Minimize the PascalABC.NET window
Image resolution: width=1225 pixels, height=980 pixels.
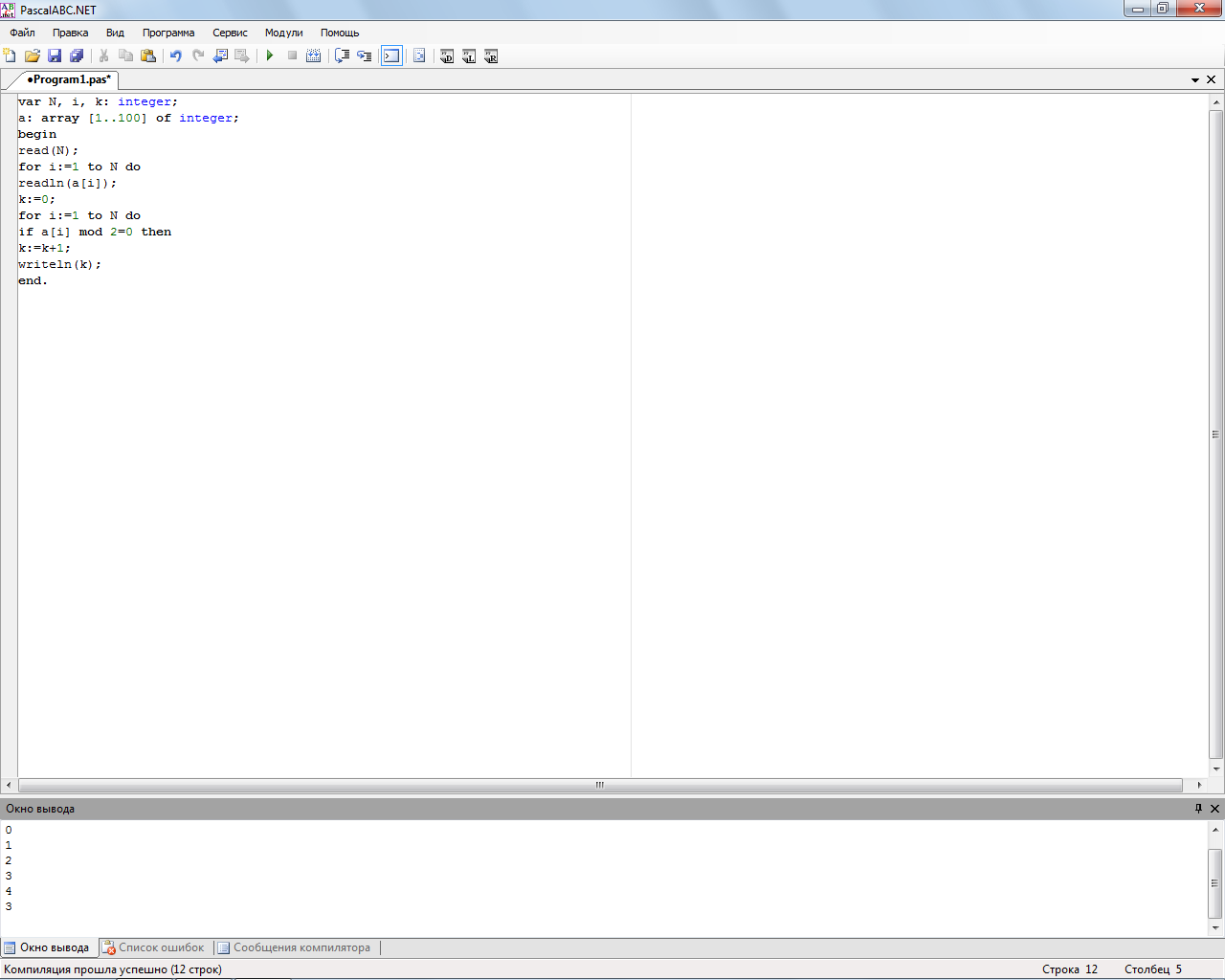(x=1138, y=9)
